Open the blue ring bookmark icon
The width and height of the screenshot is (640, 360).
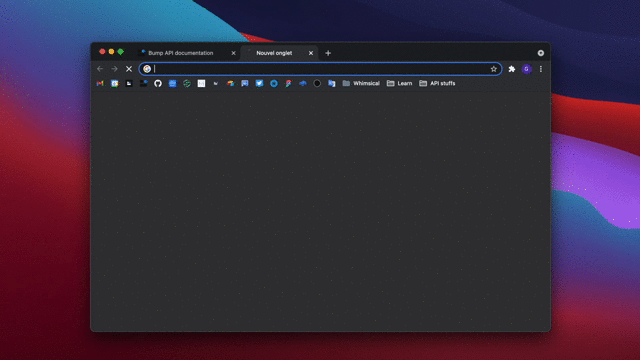pyautogui.click(x=274, y=83)
